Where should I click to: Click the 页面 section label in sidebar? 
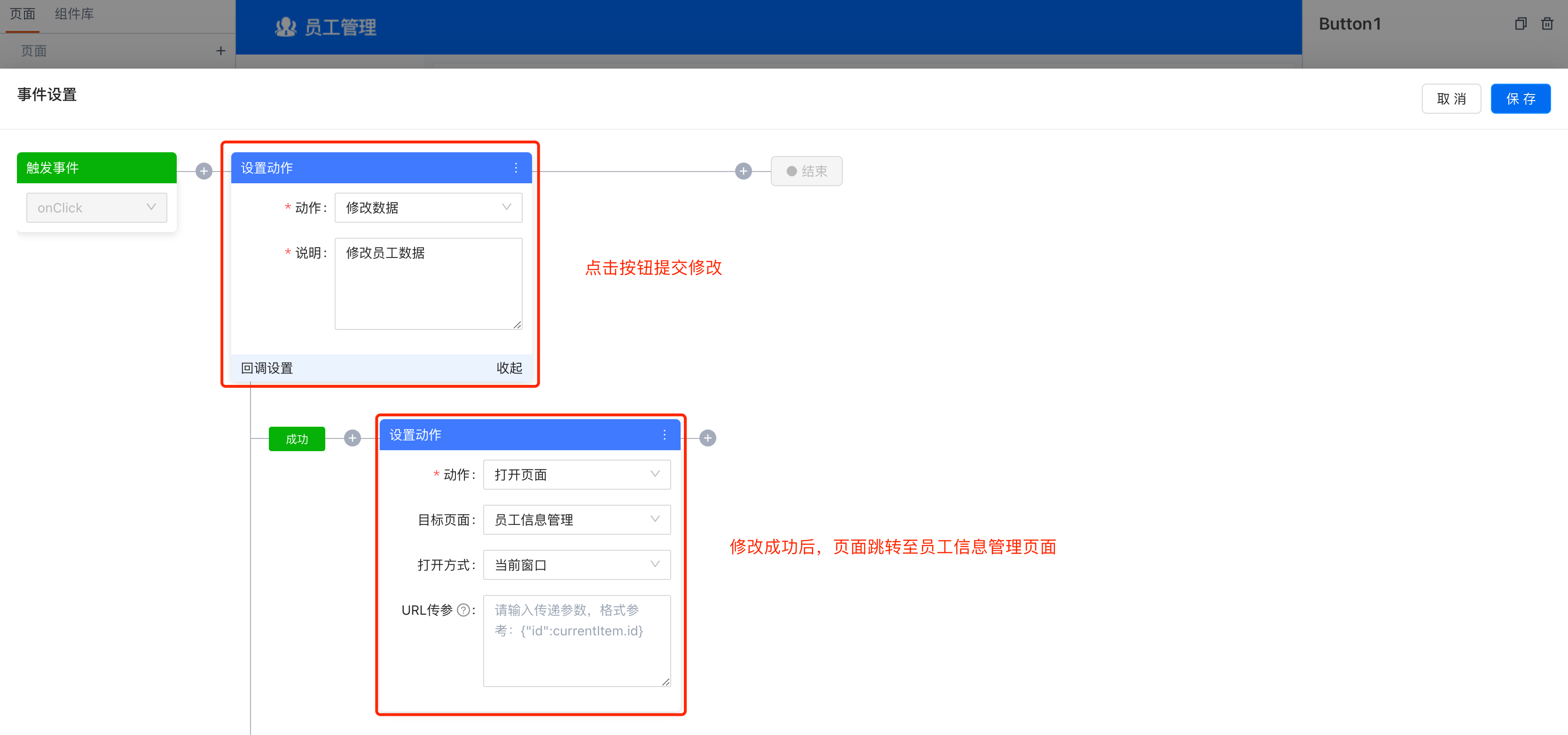tap(34, 51)
